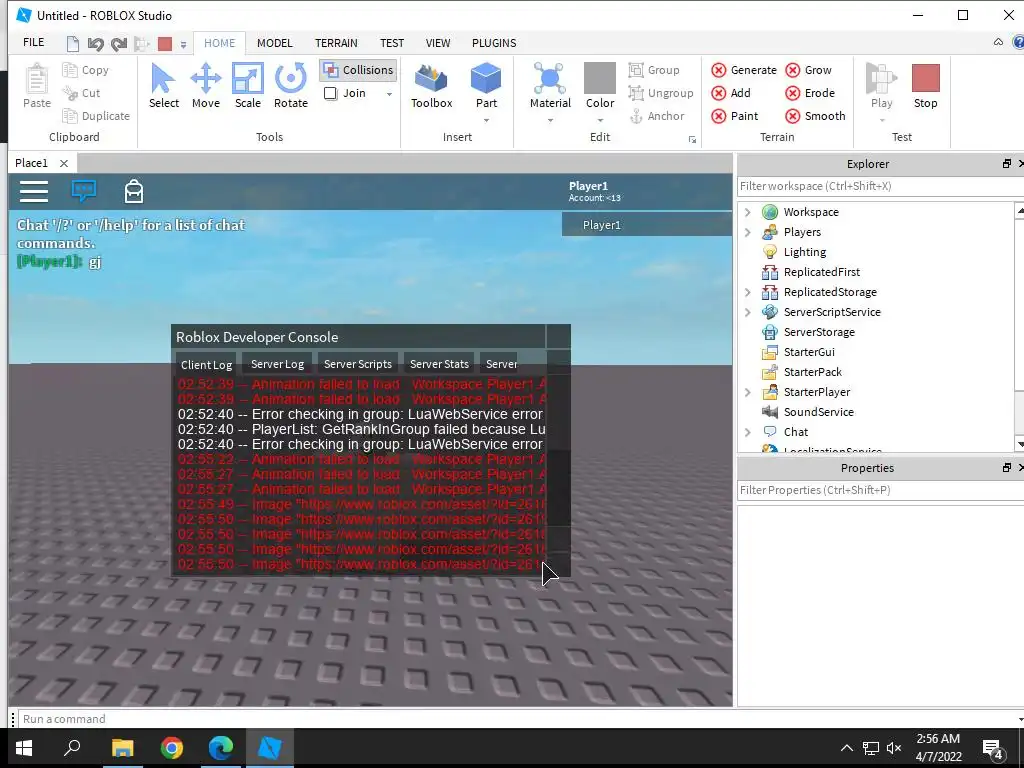Switch to the TEST ribbon tab

(x=392, y=43)
